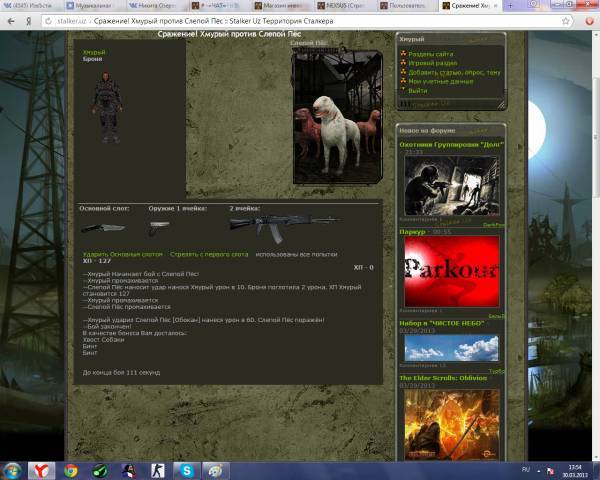Open the Охотники Группировки "Долг" forum thumbnail
Image resolution: width=600 pixels, height=480 pixels.
click(452, 186)
